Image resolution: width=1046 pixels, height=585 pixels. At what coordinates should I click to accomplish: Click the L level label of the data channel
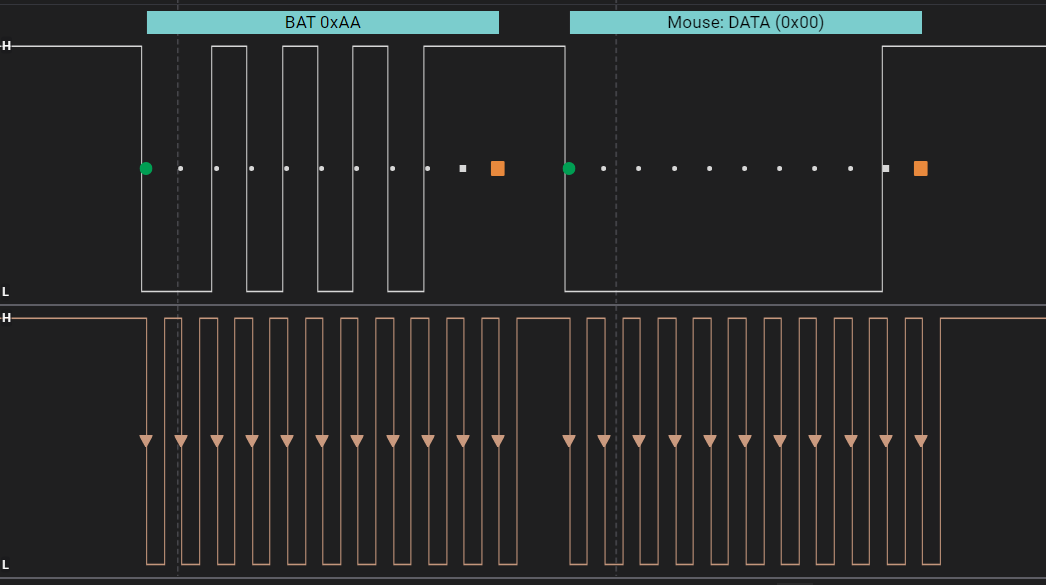[x=5, y=291]
